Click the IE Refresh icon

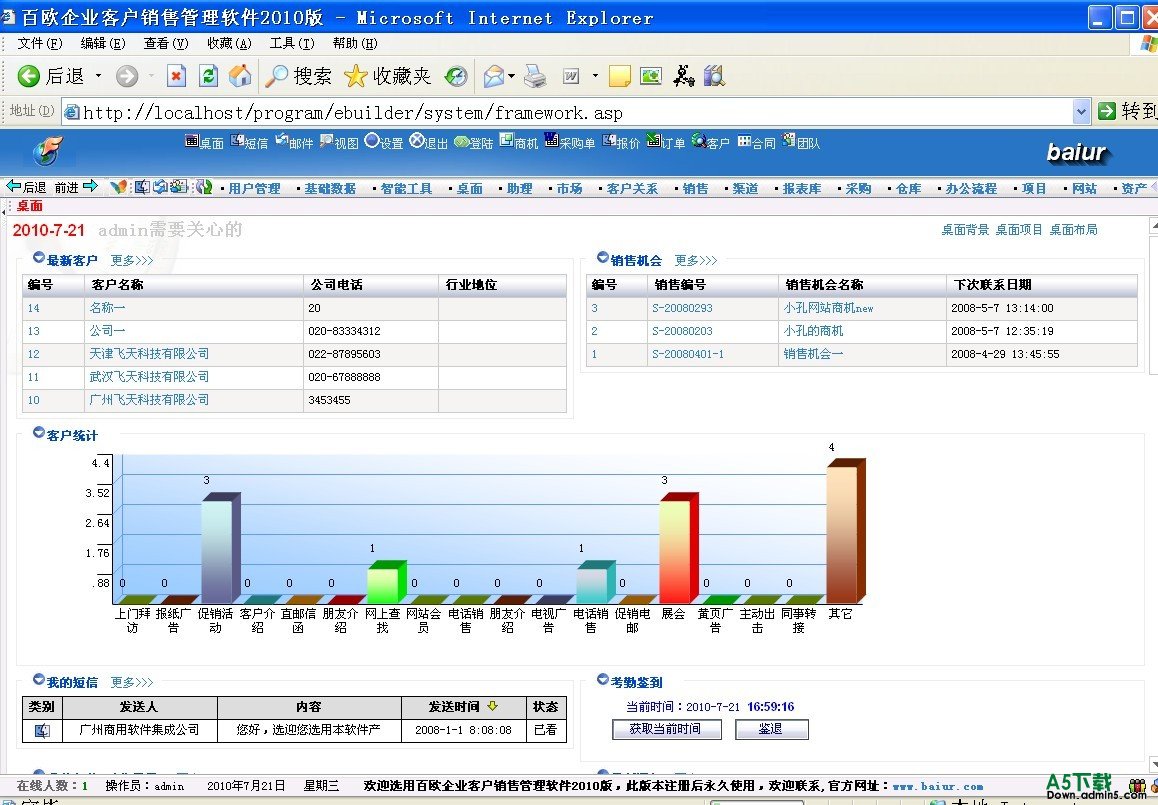click(208, 76)
